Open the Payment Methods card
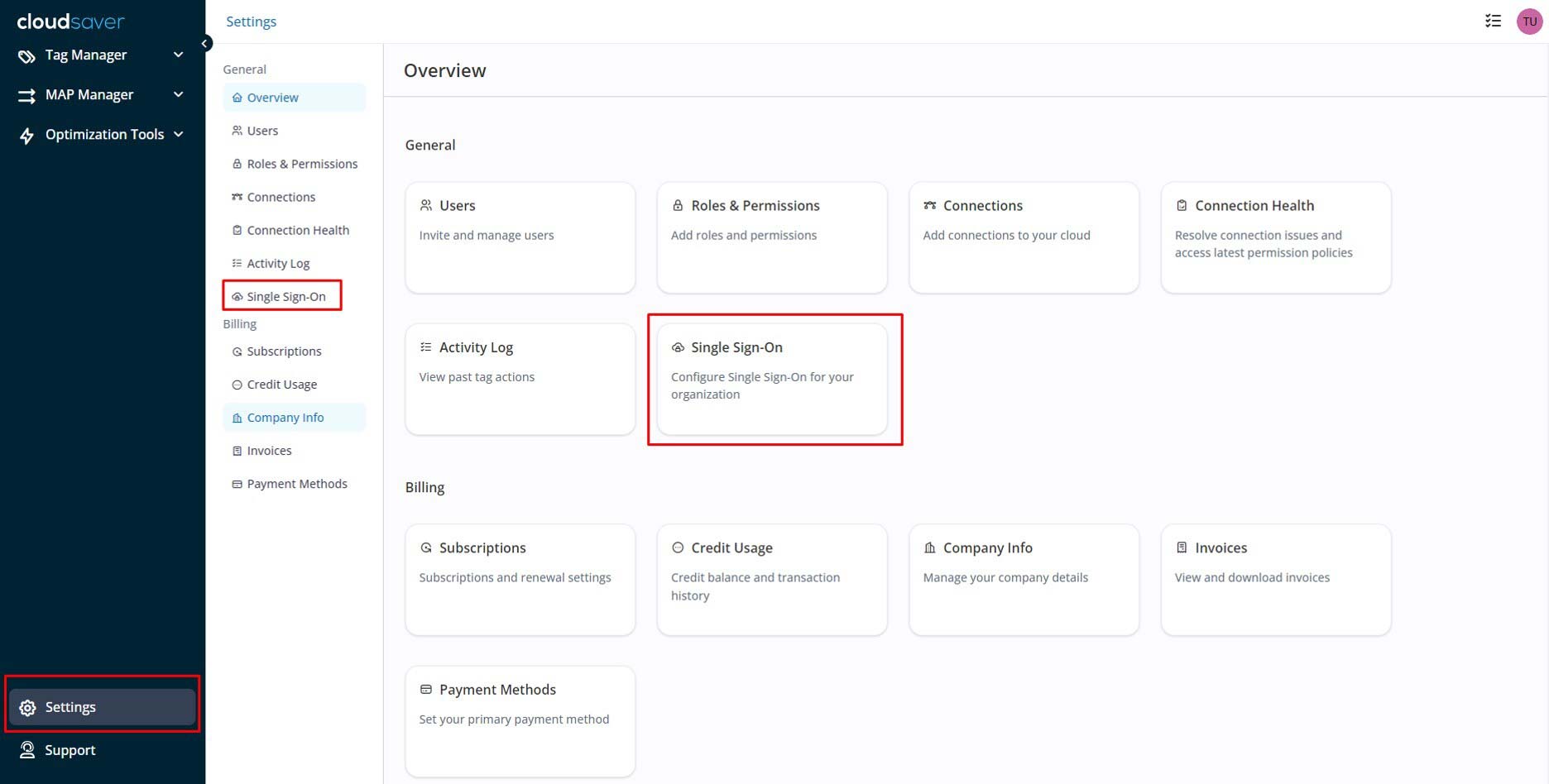 point(520,720)
